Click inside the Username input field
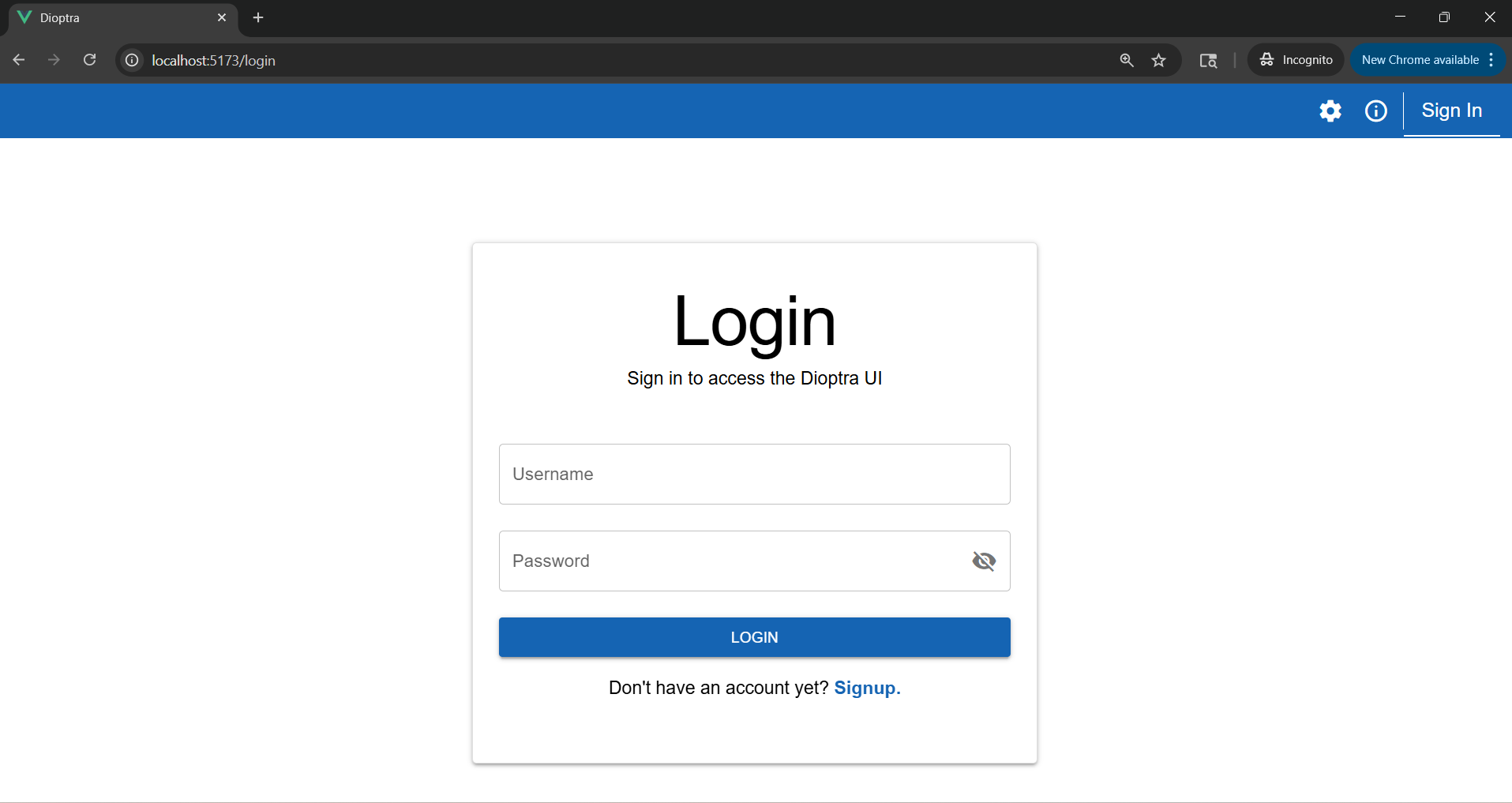This screenshot has width=1512, height=803. coord(754,474)
